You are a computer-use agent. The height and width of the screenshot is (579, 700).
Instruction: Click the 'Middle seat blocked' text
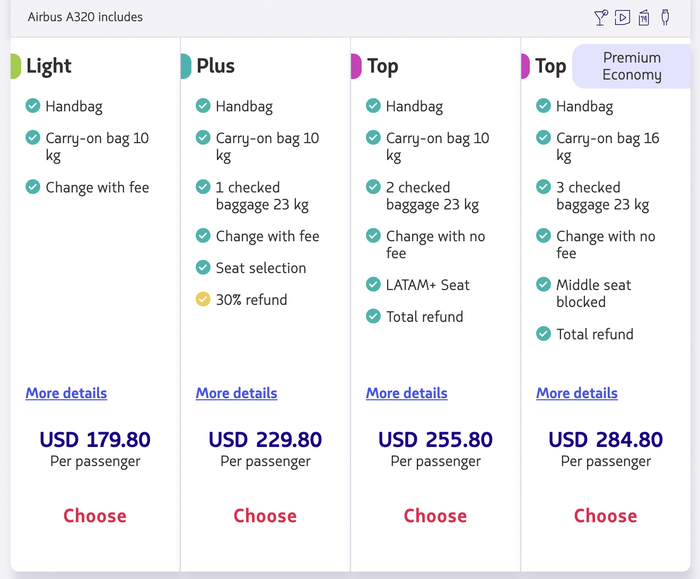pos(593,293)
